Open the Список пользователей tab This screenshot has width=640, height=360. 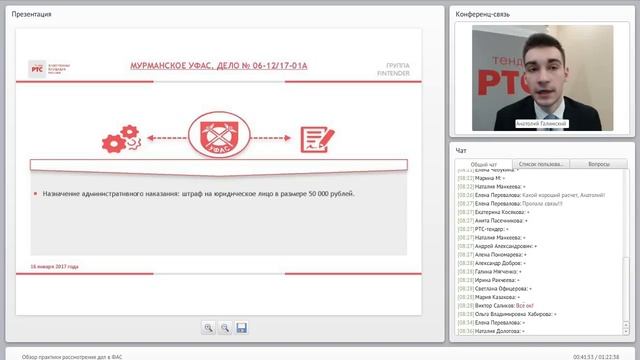click(541, 164)
